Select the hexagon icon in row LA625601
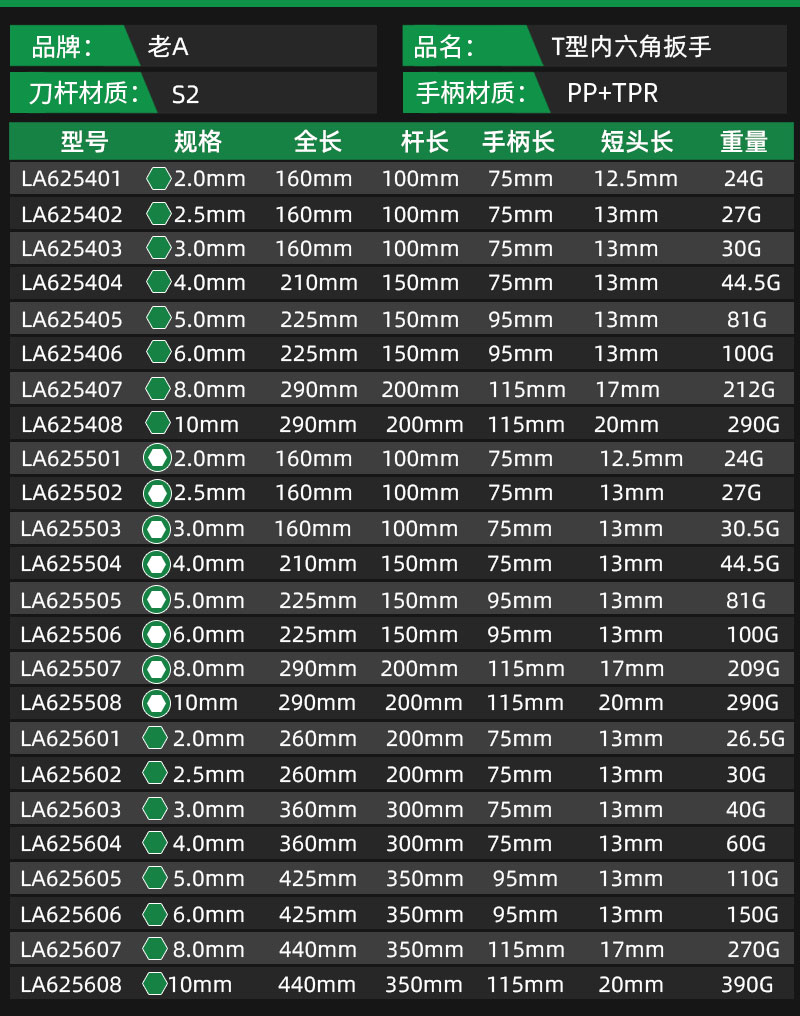800x1016 pixels. click(x=155, y=739)
